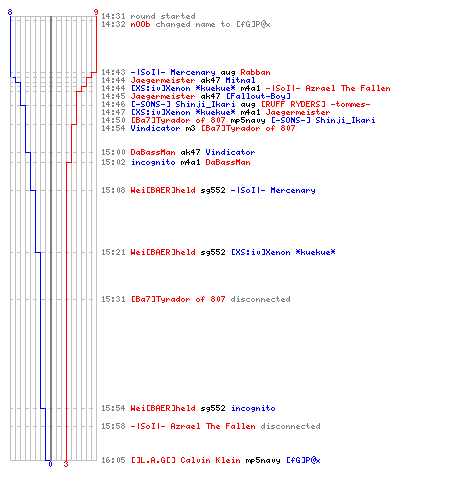Click DaBassMan in the 15:00 ak47 kill

coord(153,152)
